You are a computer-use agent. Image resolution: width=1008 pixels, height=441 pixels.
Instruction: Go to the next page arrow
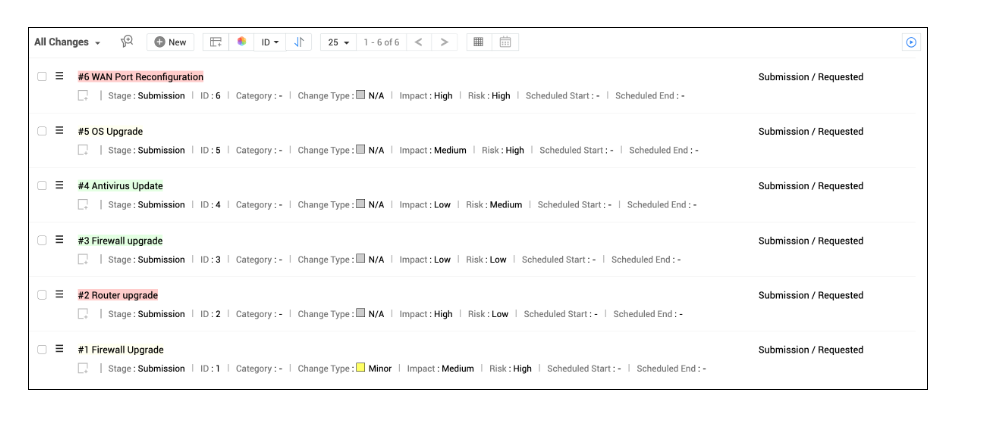tap(443, 42)
